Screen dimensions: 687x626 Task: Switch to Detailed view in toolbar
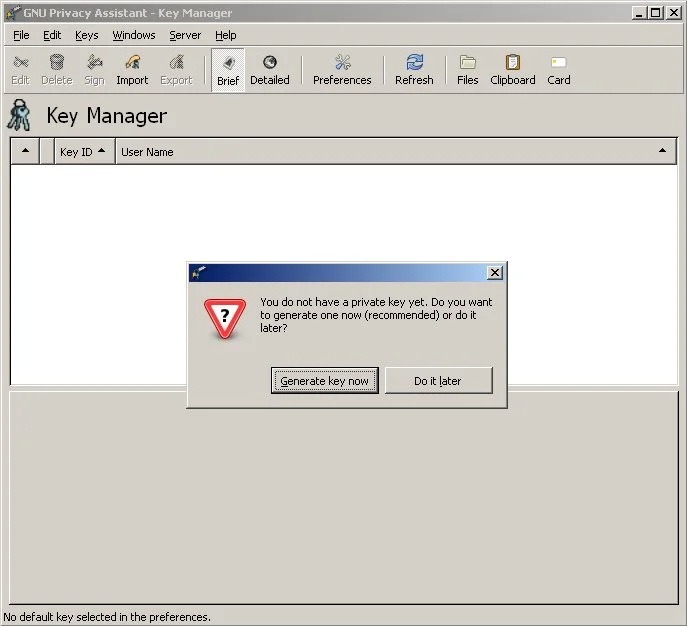point(269,69)
